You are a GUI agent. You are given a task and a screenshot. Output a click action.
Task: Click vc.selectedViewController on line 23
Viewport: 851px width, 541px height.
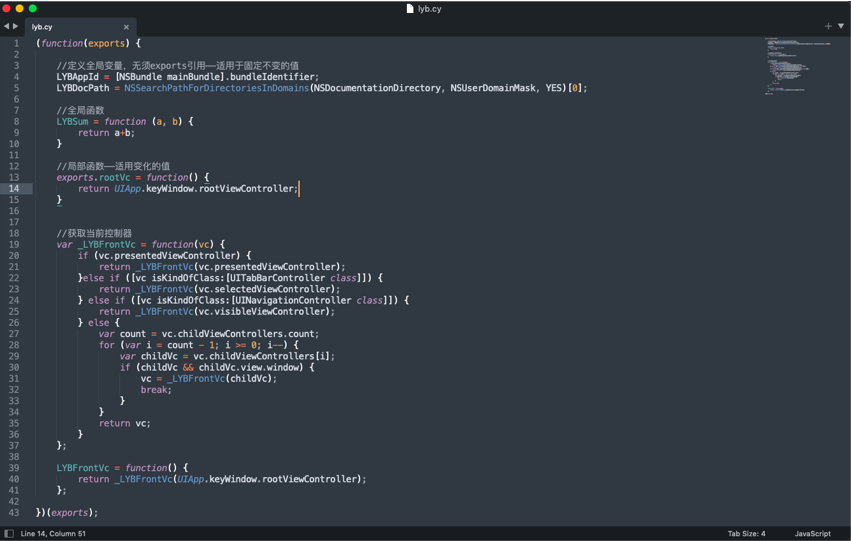click(x=266, y=289)
